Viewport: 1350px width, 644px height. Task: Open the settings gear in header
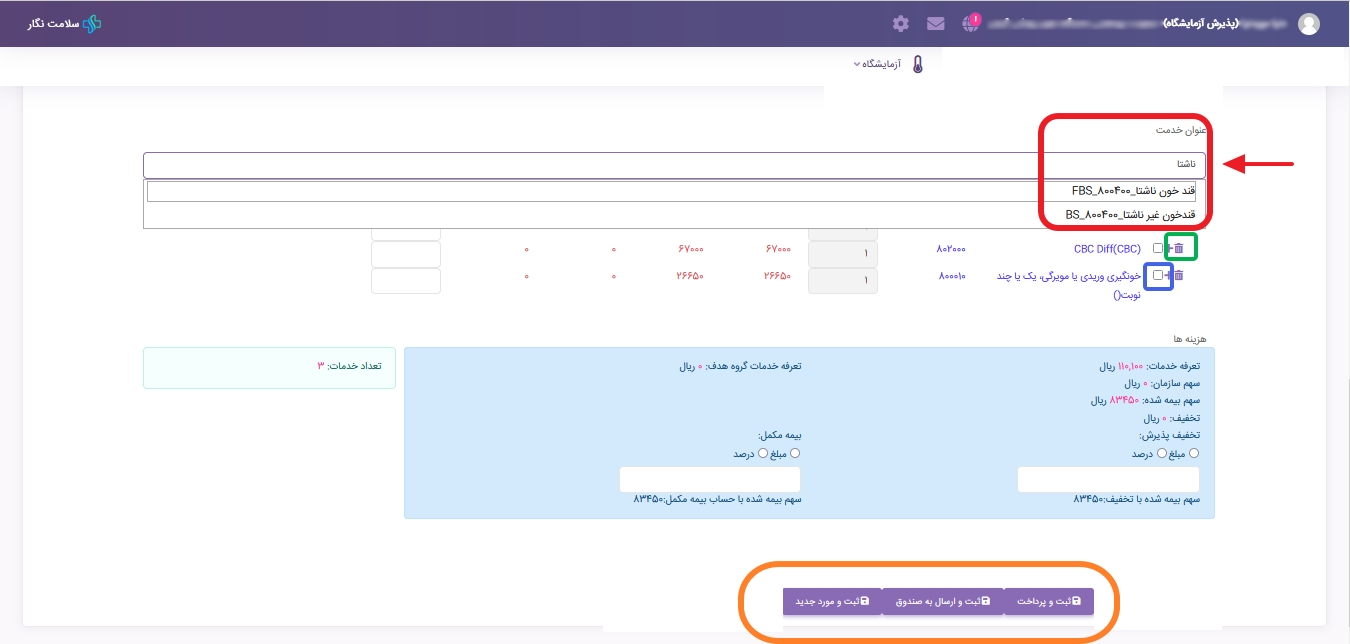(x=900, y=23)
